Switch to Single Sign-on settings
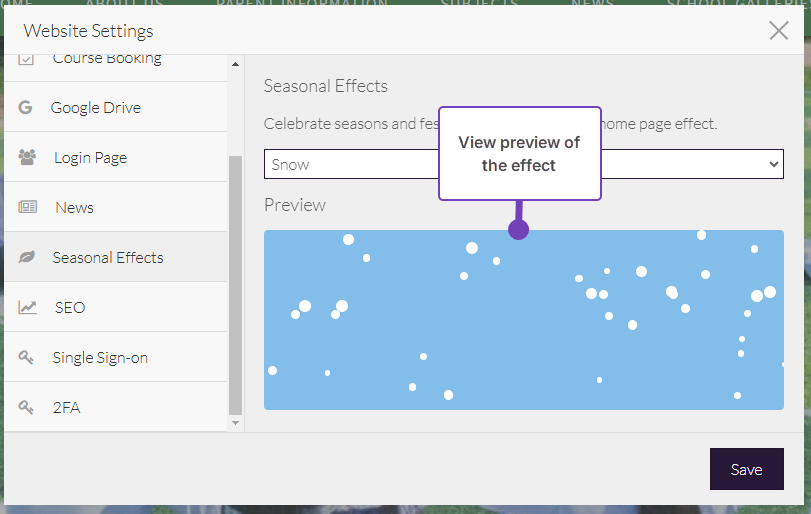Screen dimensions: 811x514 100,357
